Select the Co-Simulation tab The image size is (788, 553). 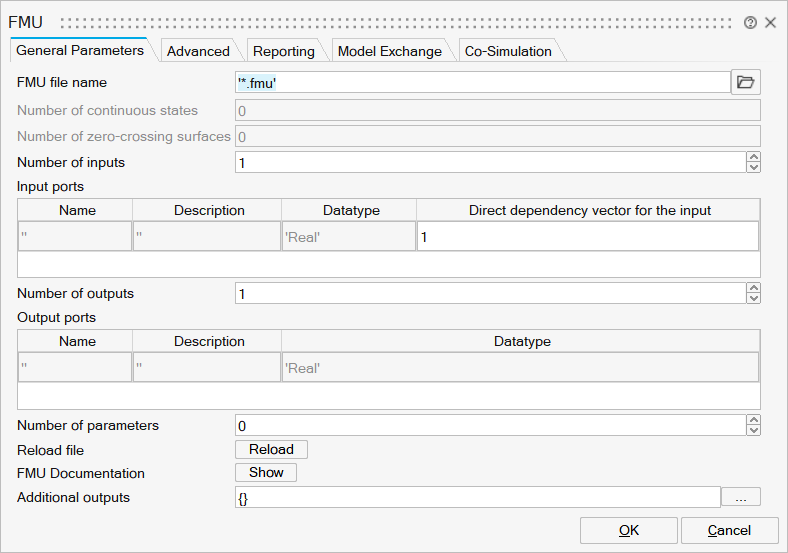(508, 51)
